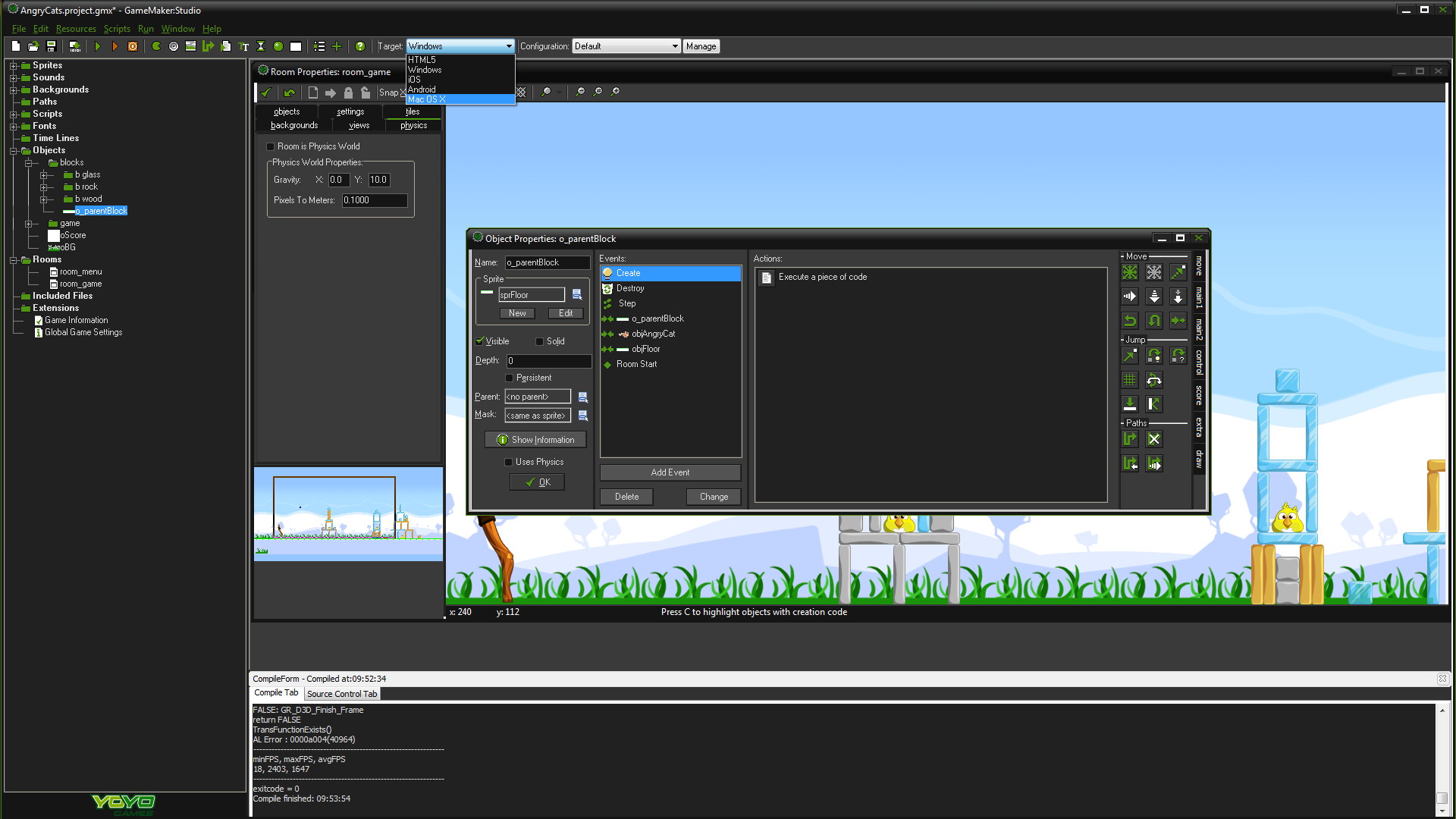Click the Add Event button

pos(670,472)
